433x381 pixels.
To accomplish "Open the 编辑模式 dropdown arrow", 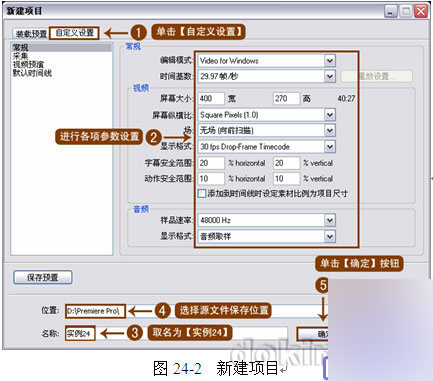I will pyautogui.click(x=330, y=61).
